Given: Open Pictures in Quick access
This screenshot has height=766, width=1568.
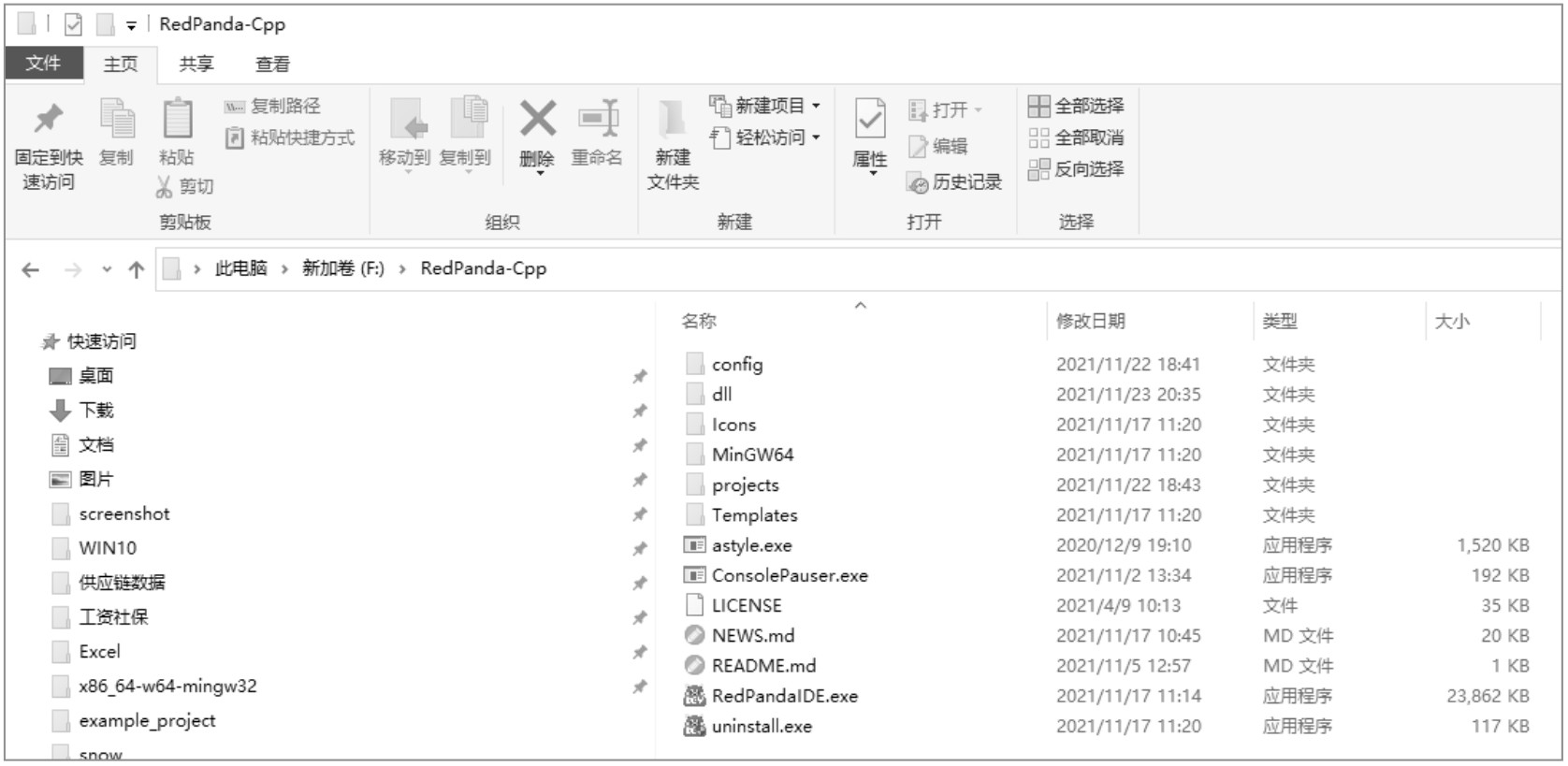Looking at the screenshot, I should point(81,480).
